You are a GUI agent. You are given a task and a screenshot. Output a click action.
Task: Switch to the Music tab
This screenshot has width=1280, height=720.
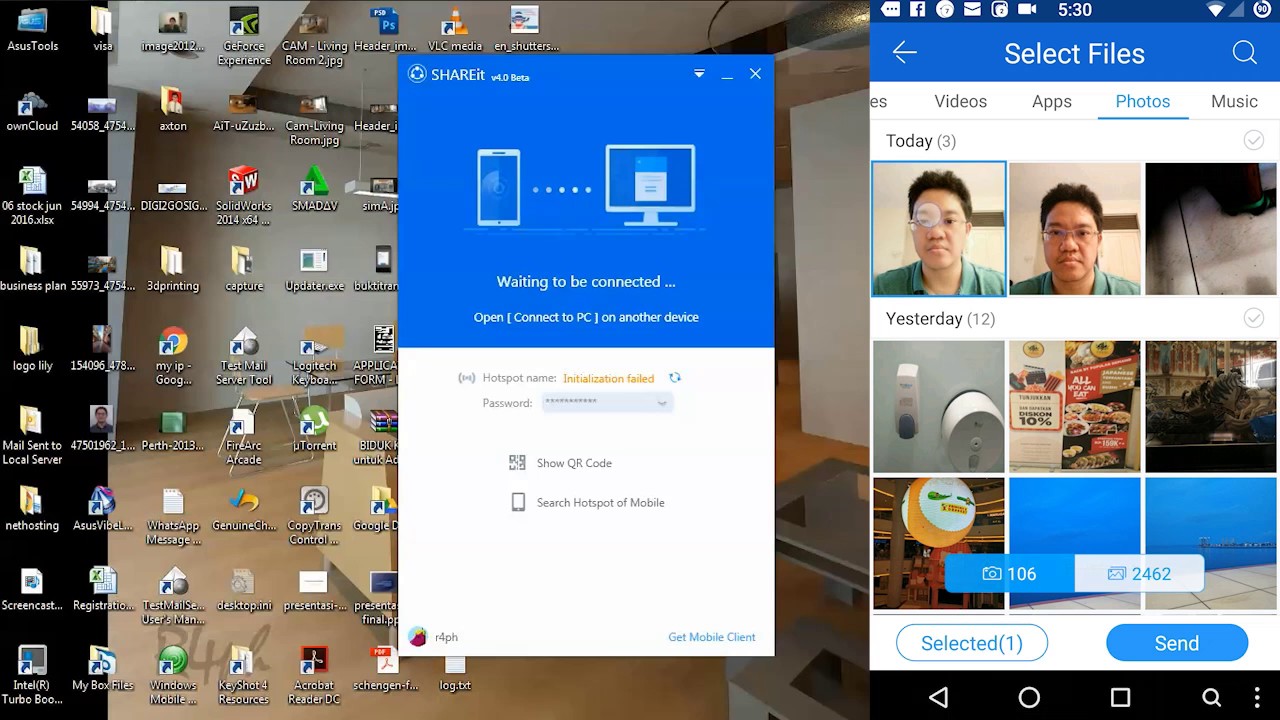(x=1234, y=101)
